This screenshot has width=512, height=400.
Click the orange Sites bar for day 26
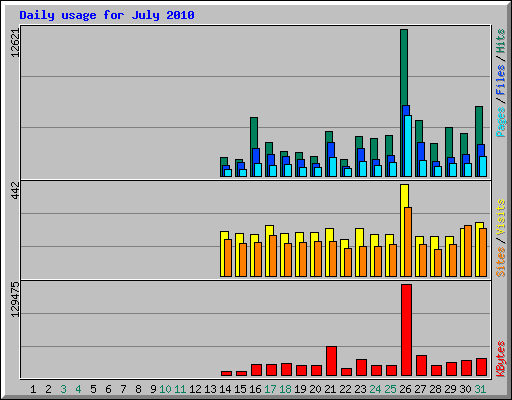[x=408, y=242]
